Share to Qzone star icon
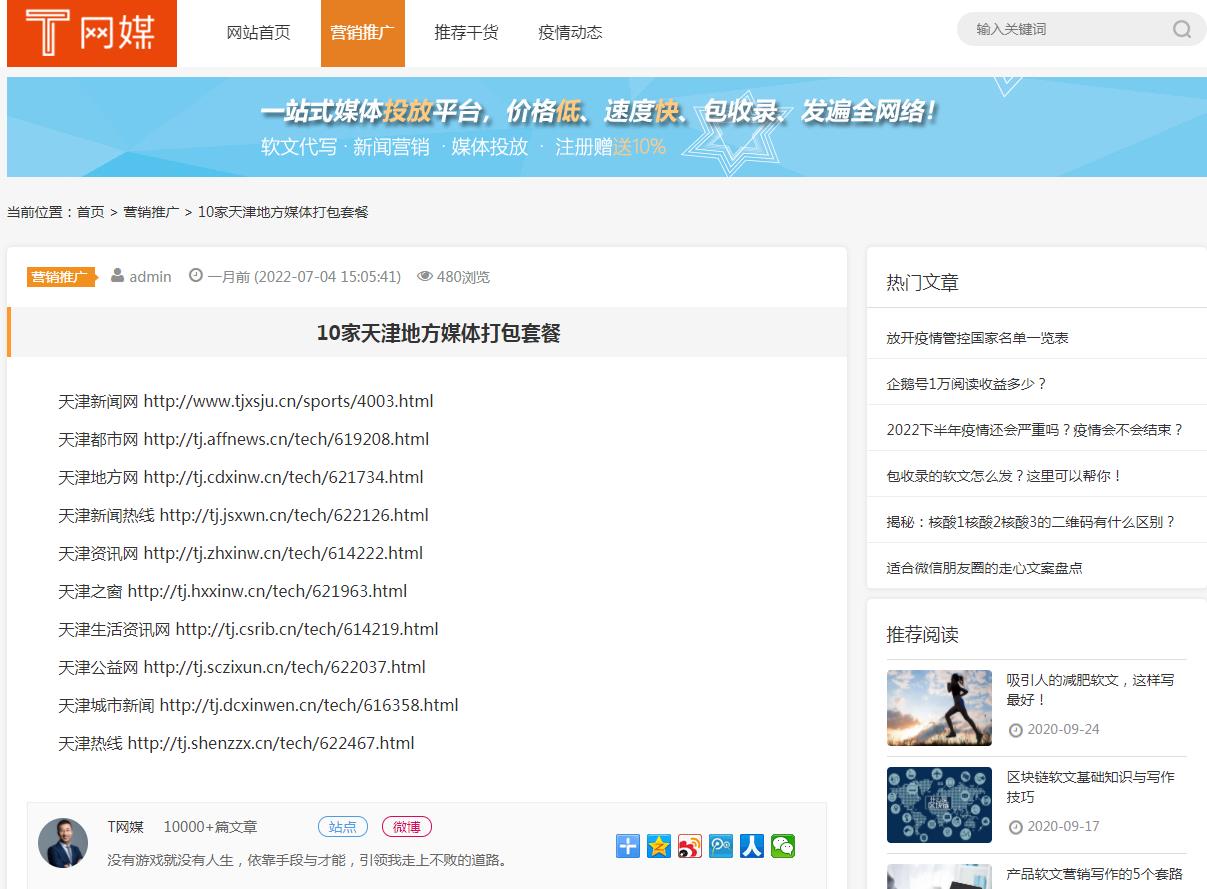This screenshot has width=1207, height=889. [659, 846]
